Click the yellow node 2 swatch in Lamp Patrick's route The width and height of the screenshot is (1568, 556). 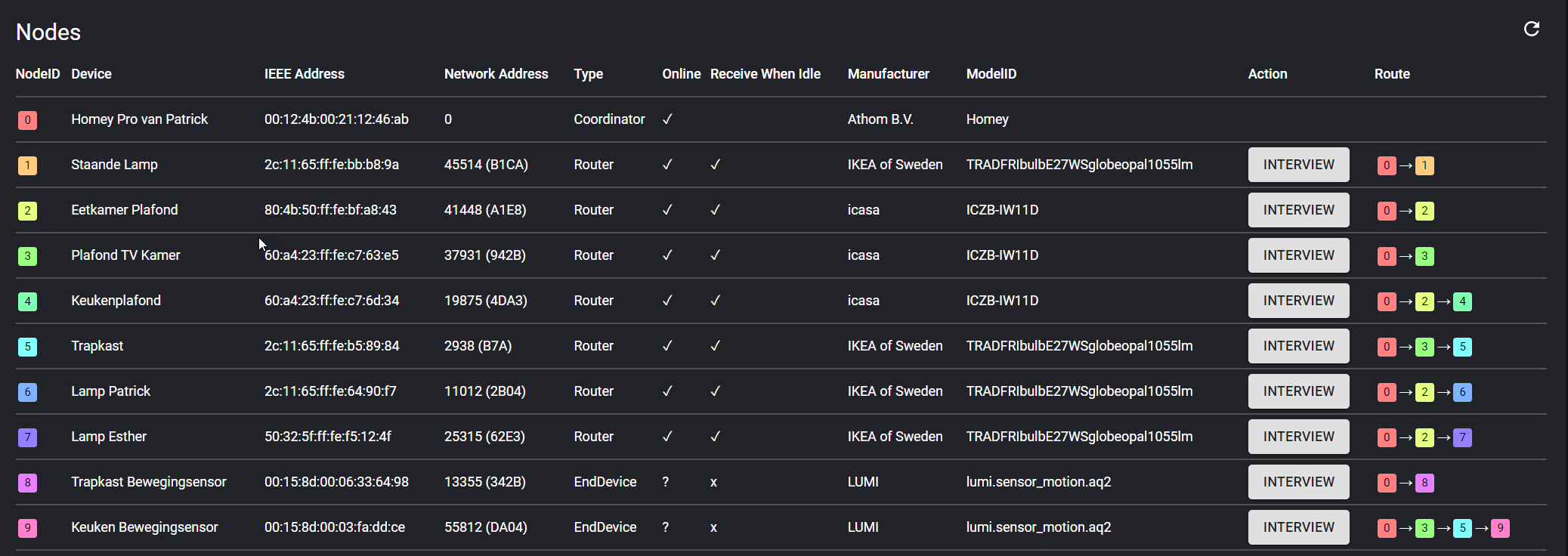(x=1424, y=392)
